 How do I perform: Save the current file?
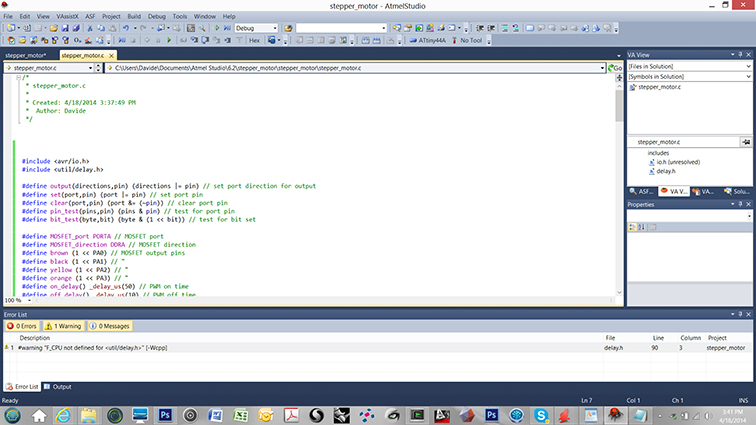click(x=65, y=28)
